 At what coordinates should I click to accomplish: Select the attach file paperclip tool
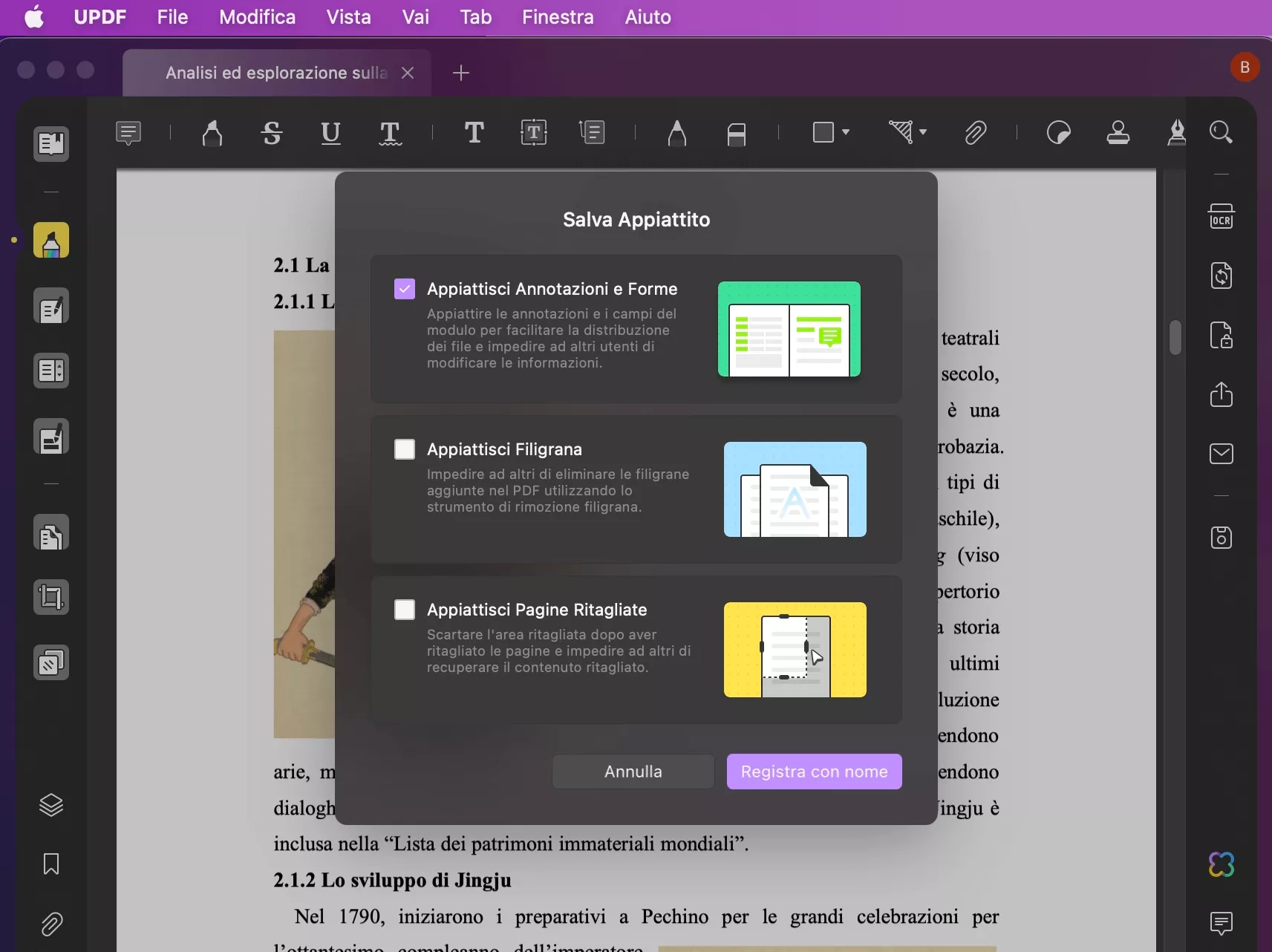point(975,133)
